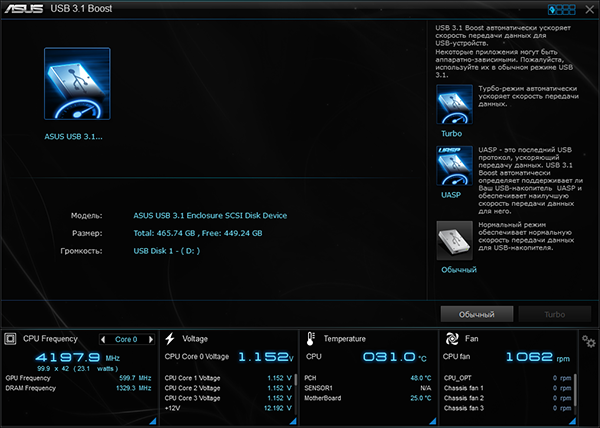Click the Turbo label under icon

[452, 133]
